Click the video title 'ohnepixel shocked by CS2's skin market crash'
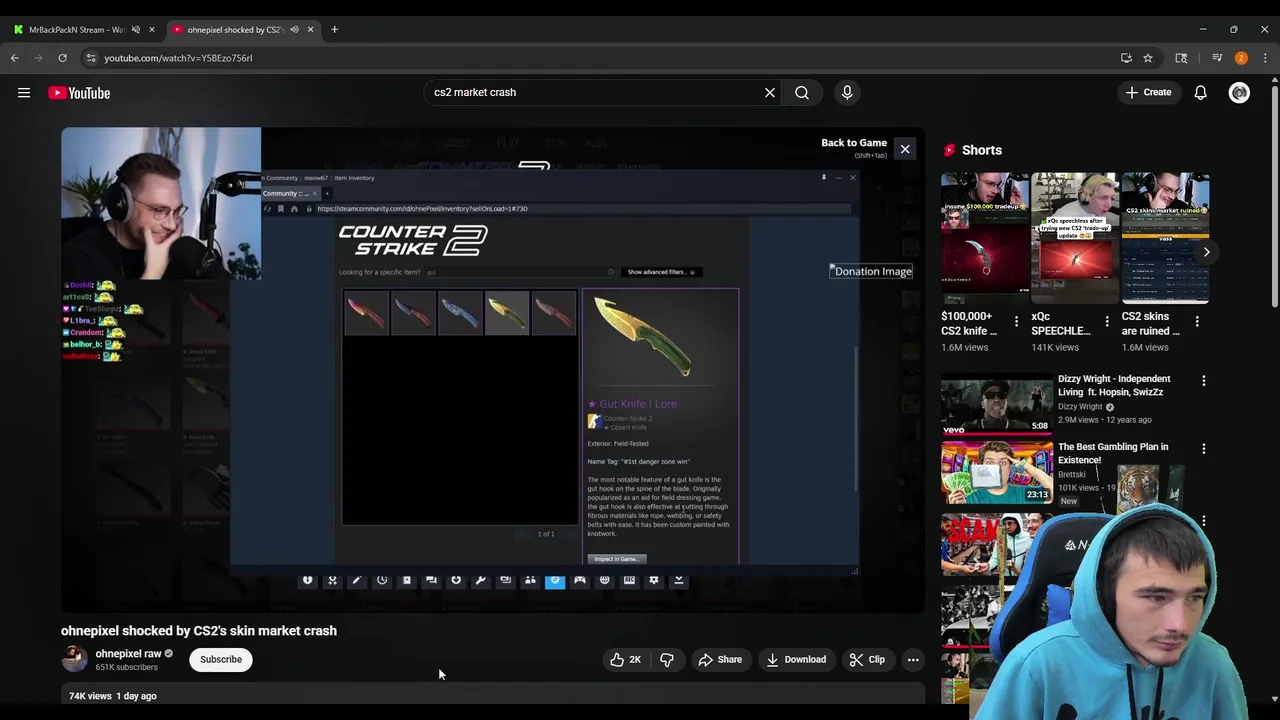This screenshot has height=720, width=1280. [199, 631]
